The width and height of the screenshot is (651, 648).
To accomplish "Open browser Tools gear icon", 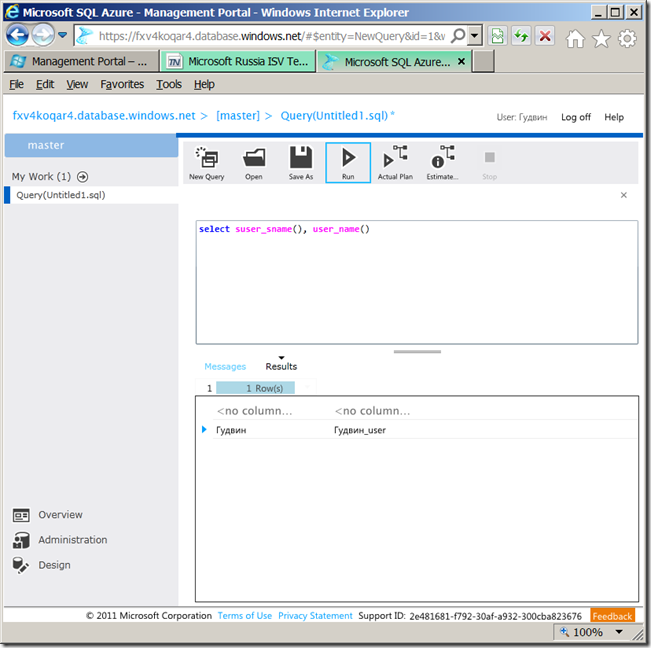I will click(627, 39).
